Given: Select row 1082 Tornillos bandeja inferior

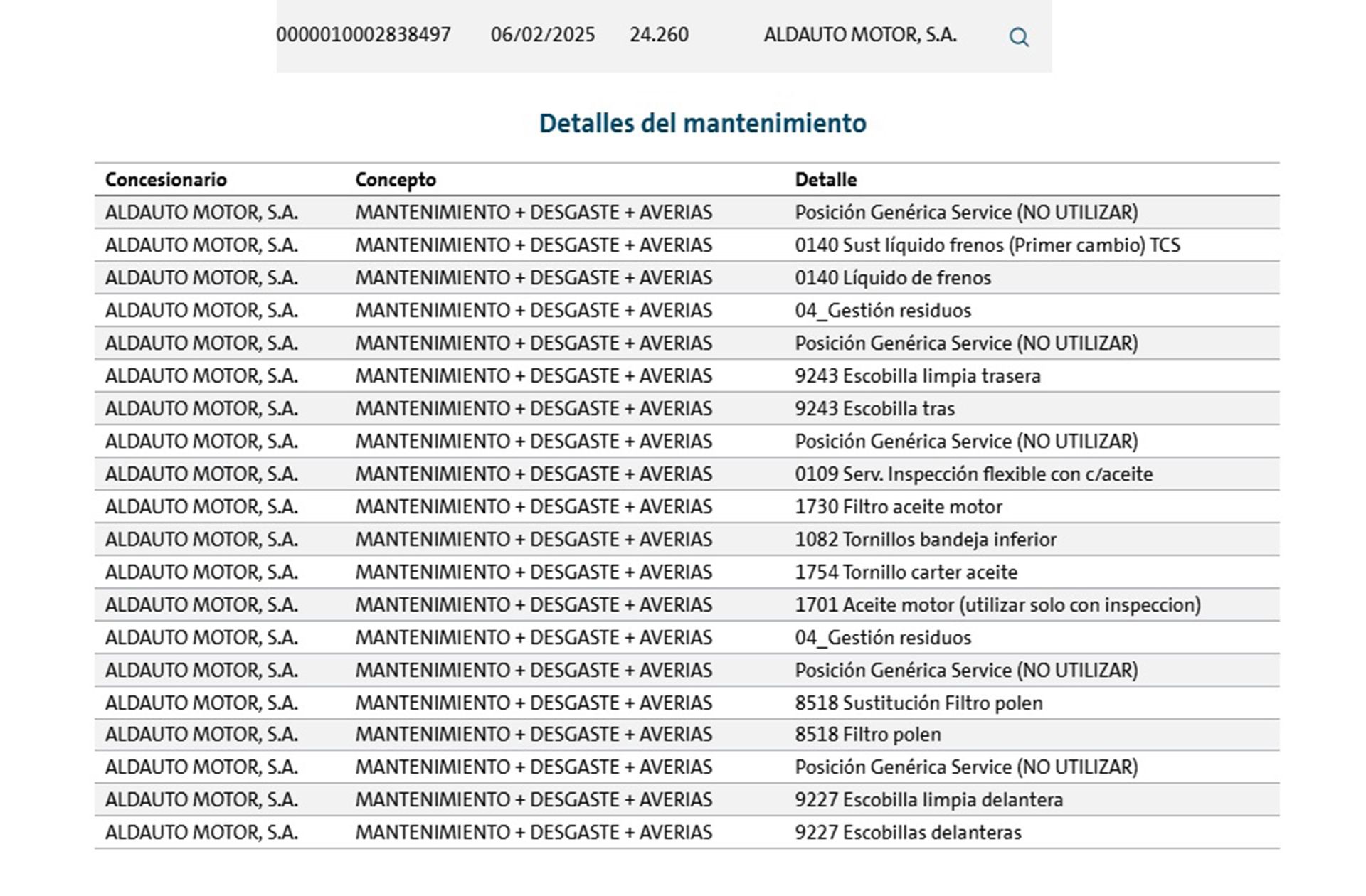Looking at the screenshot, I should (x=687, y=540).
